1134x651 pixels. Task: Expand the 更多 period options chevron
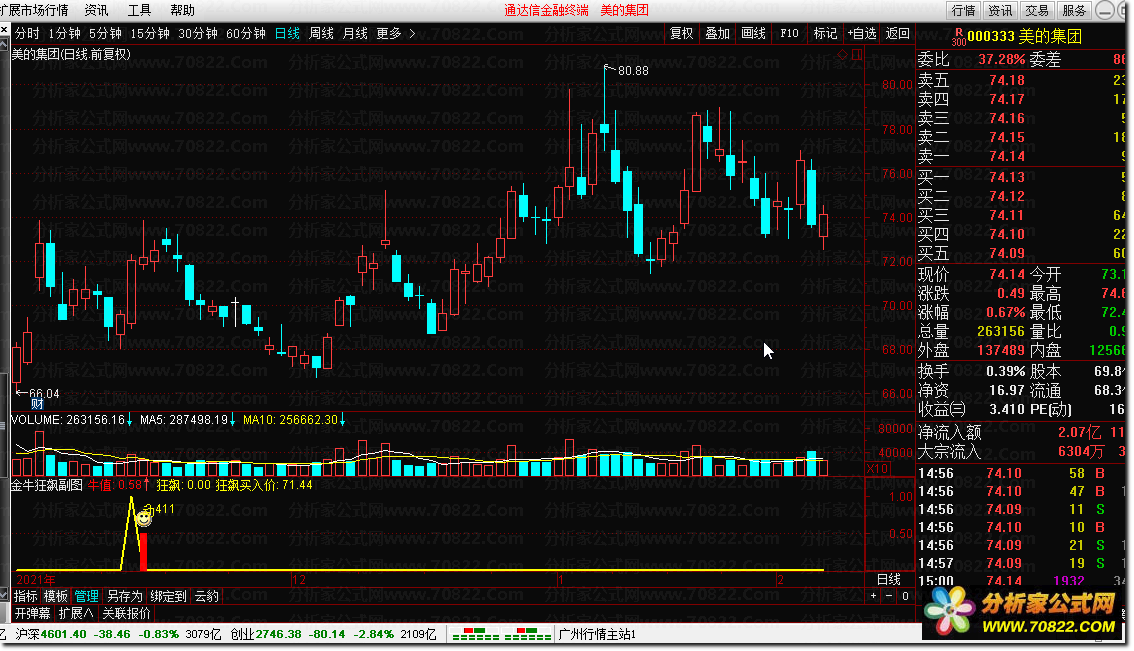pyautogui.click(x=412, y=33)
